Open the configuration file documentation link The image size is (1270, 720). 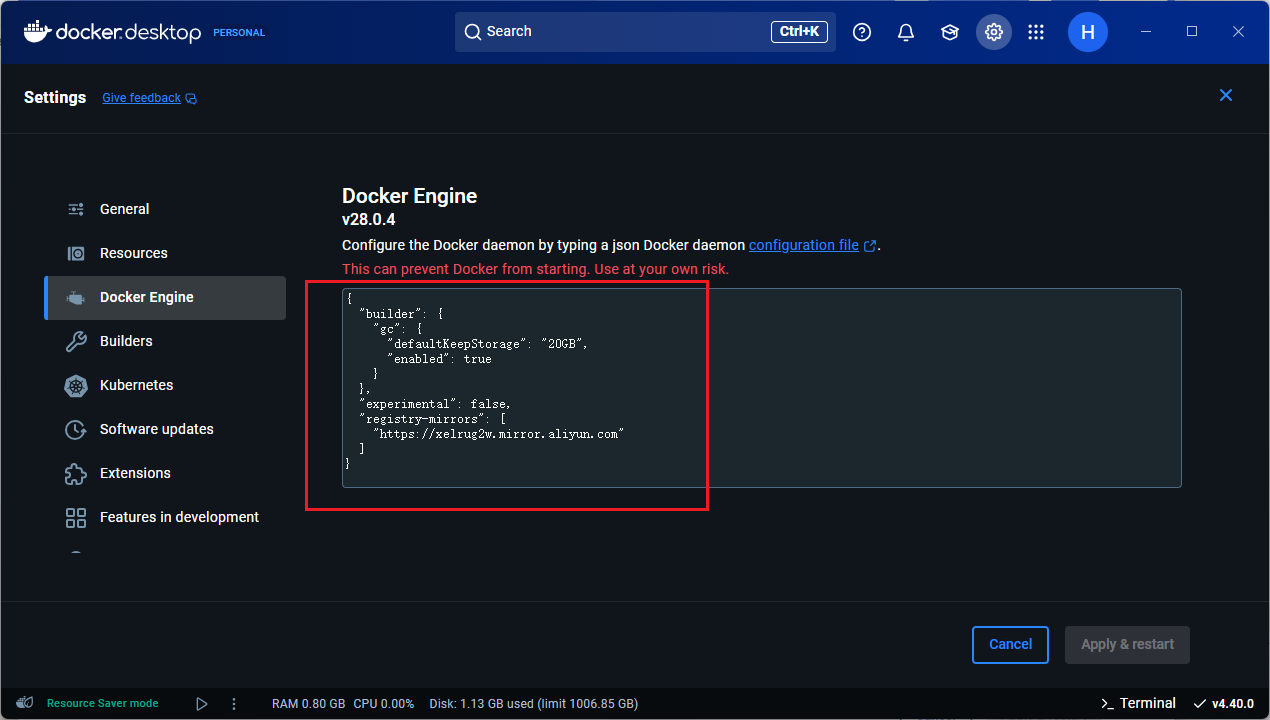805,245
